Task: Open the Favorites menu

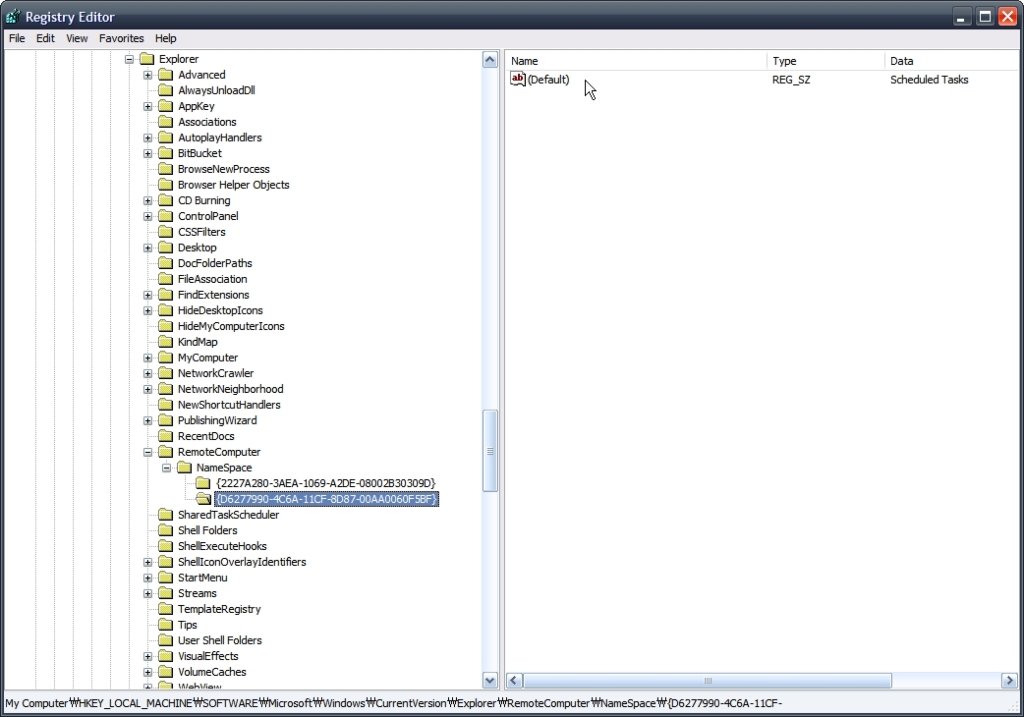Action: pyautogui.click(x=121, y=39)
